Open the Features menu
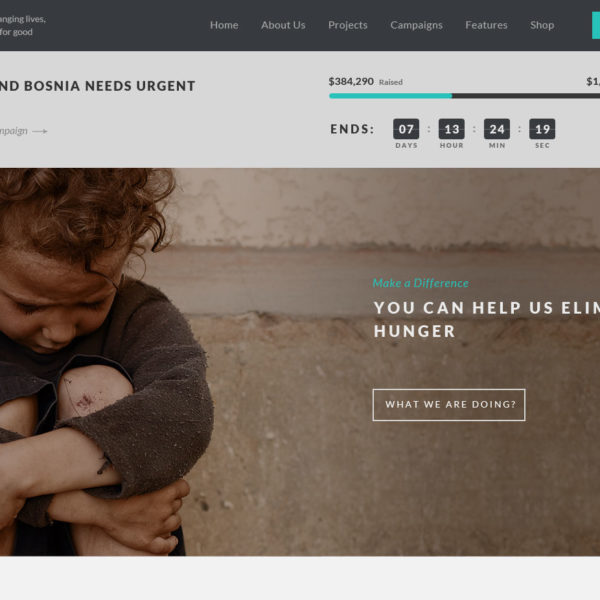This screenshot has height=600, width=600. [x=486, y=25]
